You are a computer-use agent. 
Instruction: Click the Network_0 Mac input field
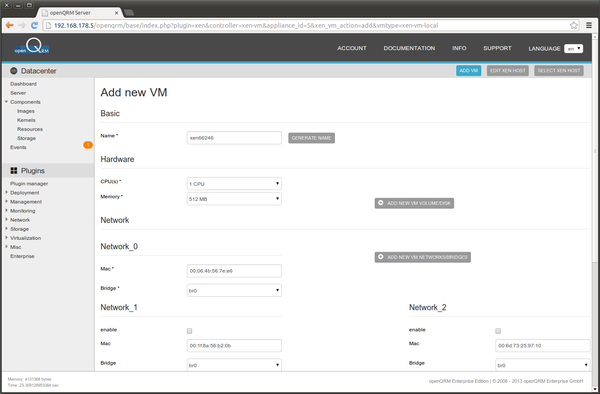click(234, 271)
